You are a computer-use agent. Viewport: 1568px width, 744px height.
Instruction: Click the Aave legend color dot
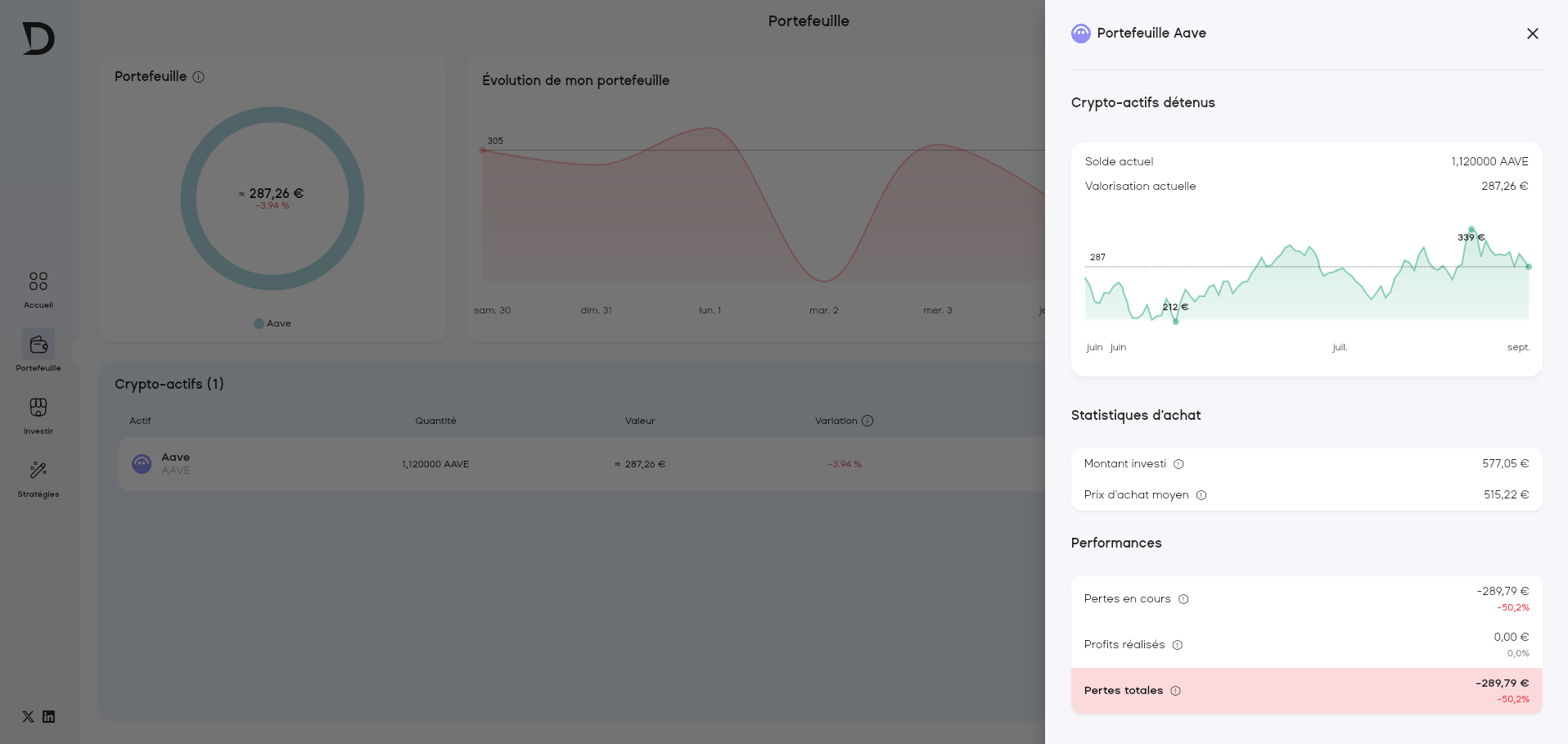point(259,324)
